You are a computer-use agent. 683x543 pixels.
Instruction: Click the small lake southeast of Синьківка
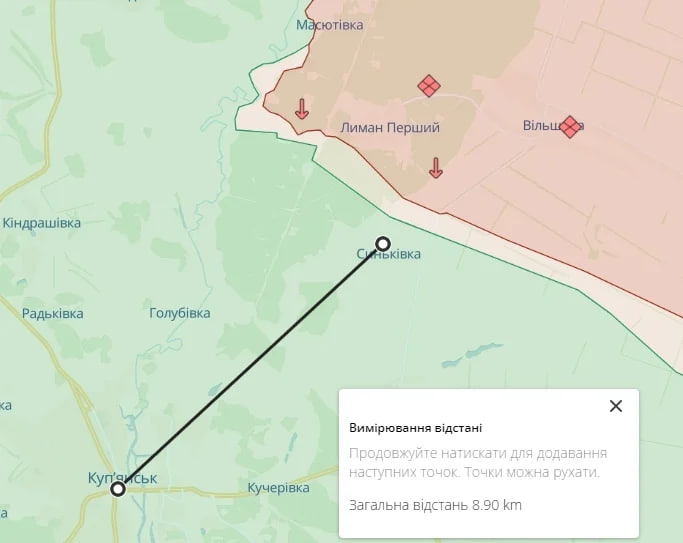tap(472, 354)
